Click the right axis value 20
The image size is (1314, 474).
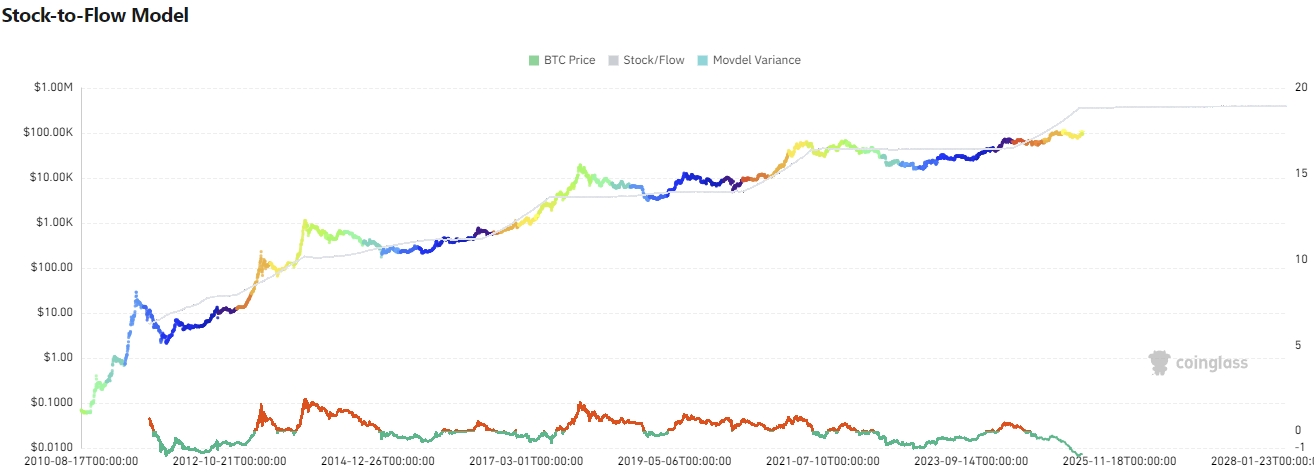coord(1301,88)
